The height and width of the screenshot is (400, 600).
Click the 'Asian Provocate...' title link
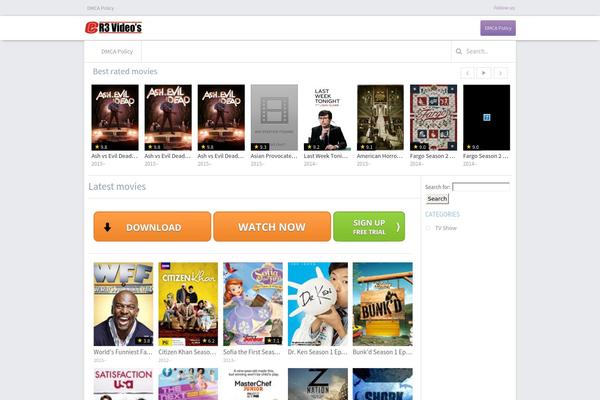(x=274, y=156)
